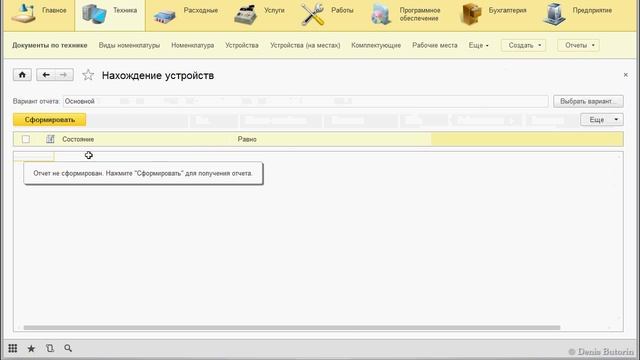This screenshot has height=360, width=640.
Task: Go to the home page
Action: pyautogui.click(x=22, y=75)
